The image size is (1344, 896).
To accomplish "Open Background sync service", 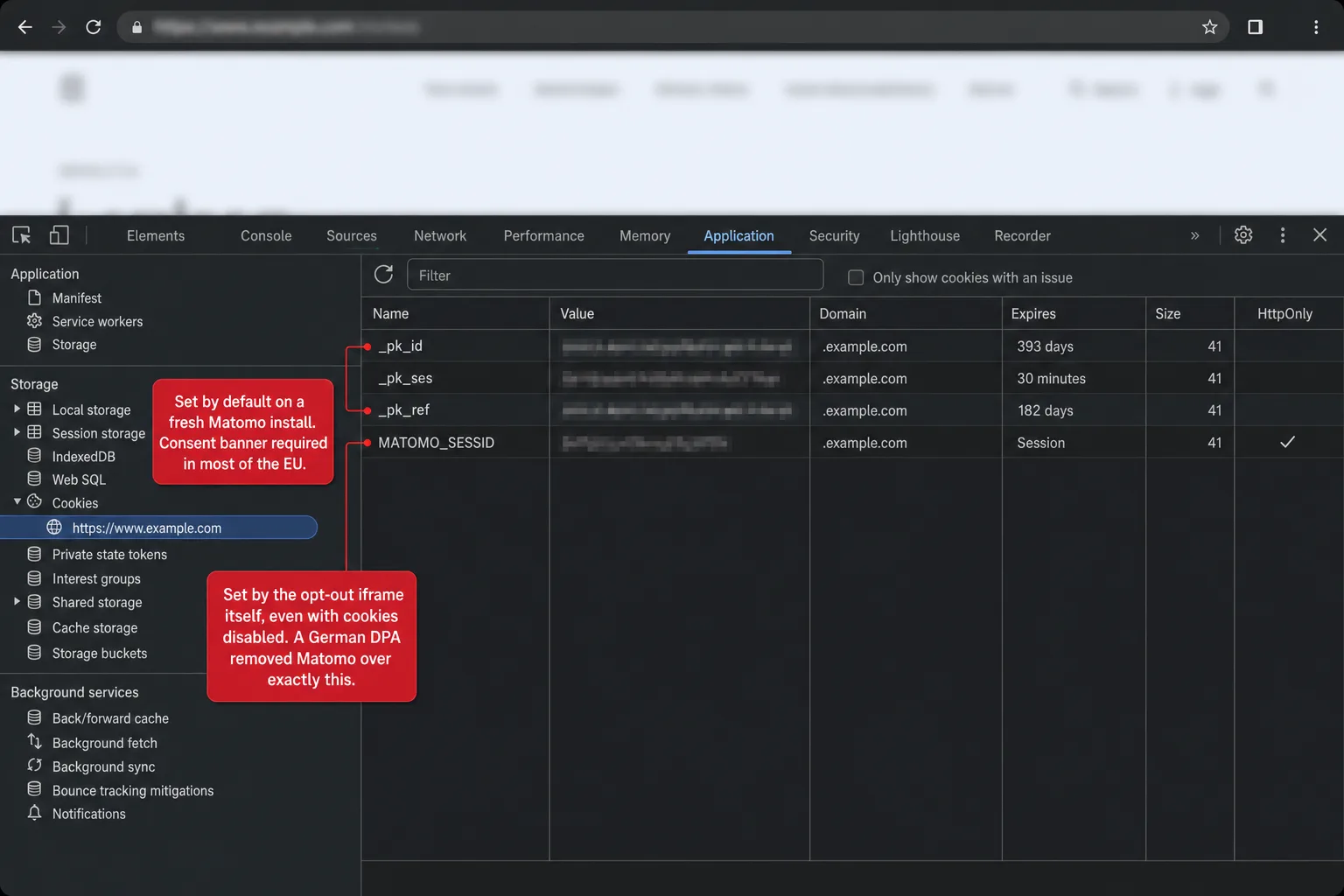I will (x=103, y=766).
